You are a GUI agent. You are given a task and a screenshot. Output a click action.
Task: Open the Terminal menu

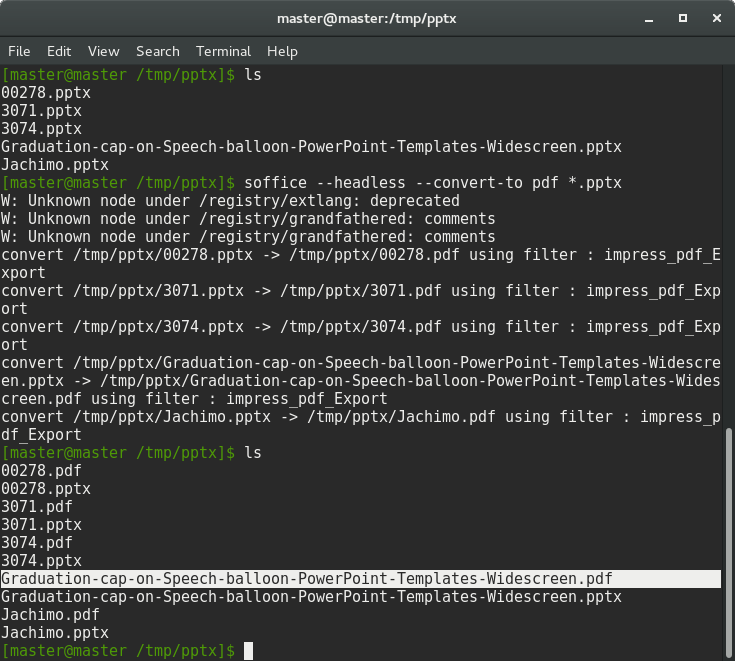[223, 51]
